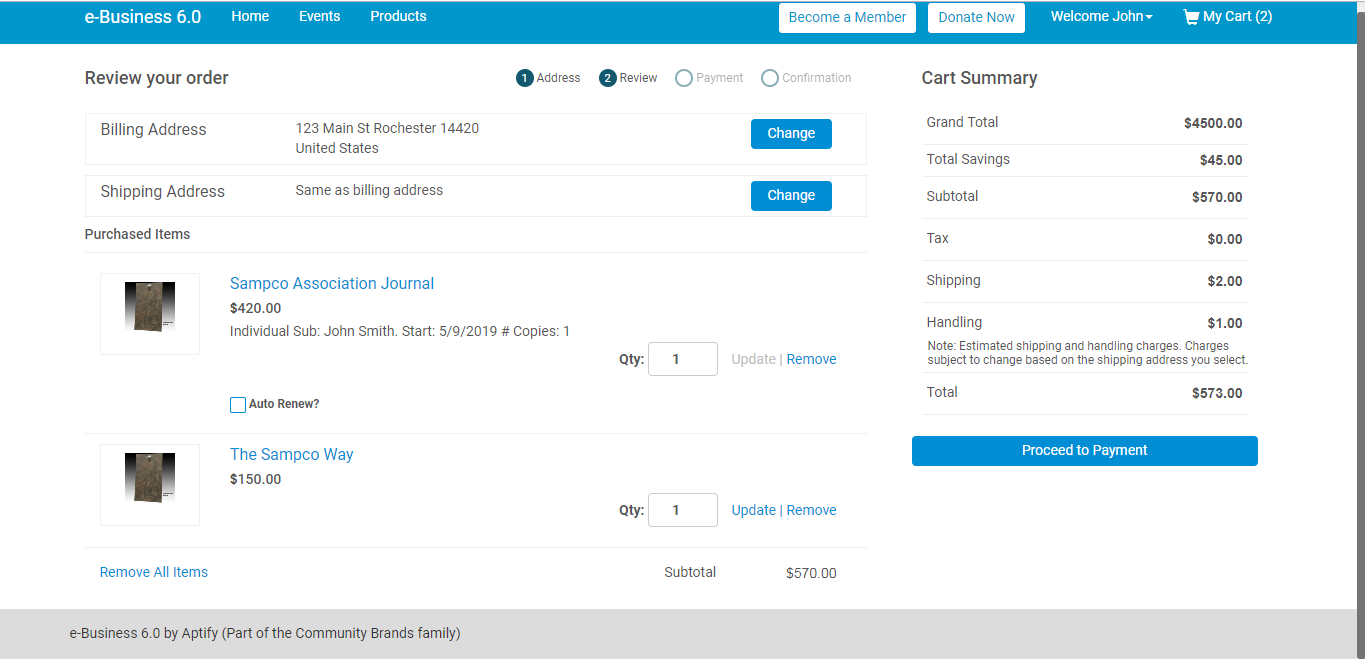Navigate to the Home menu
The width and height of the screenshot is (1365, 659).
click(249, 16)
